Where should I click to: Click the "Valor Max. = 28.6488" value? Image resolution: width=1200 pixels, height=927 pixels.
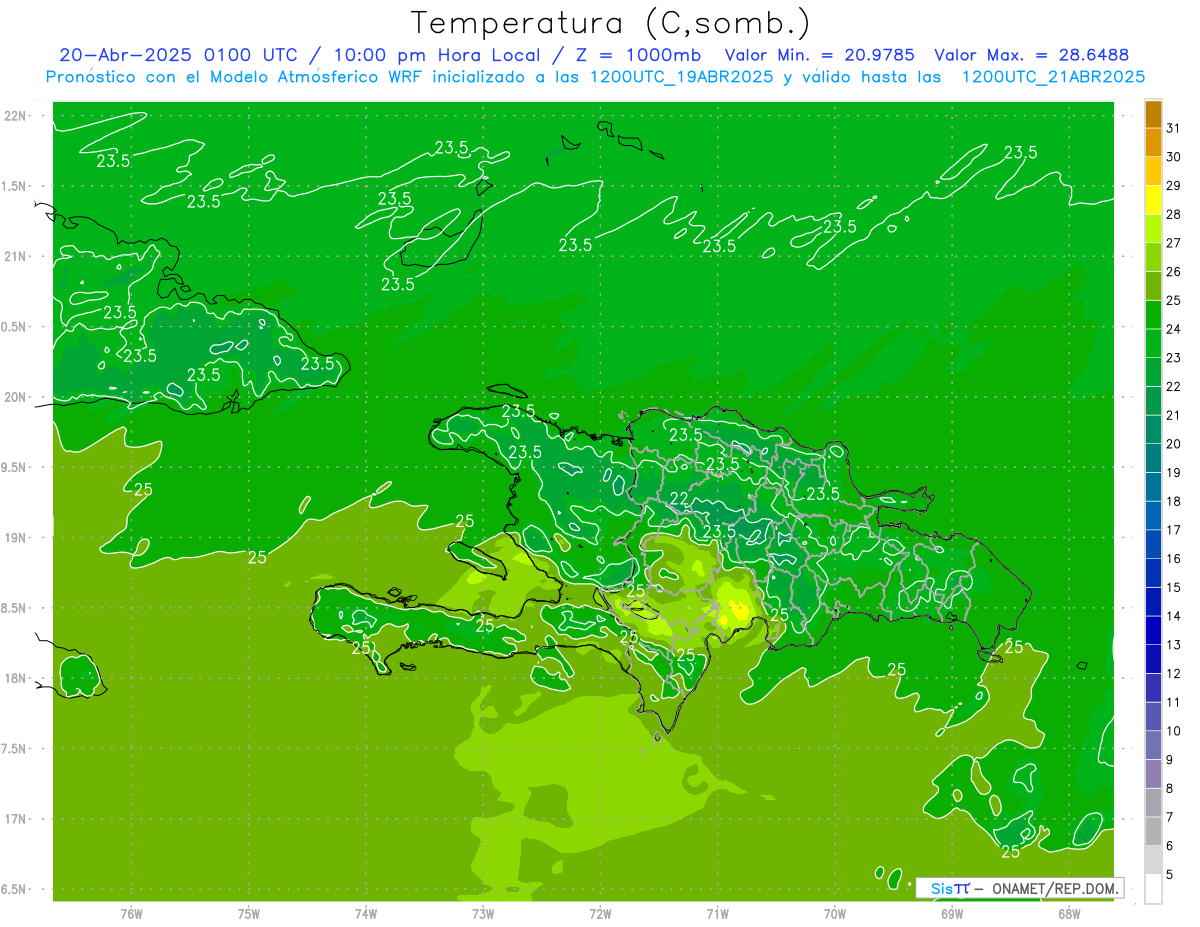pos(1031,55)
